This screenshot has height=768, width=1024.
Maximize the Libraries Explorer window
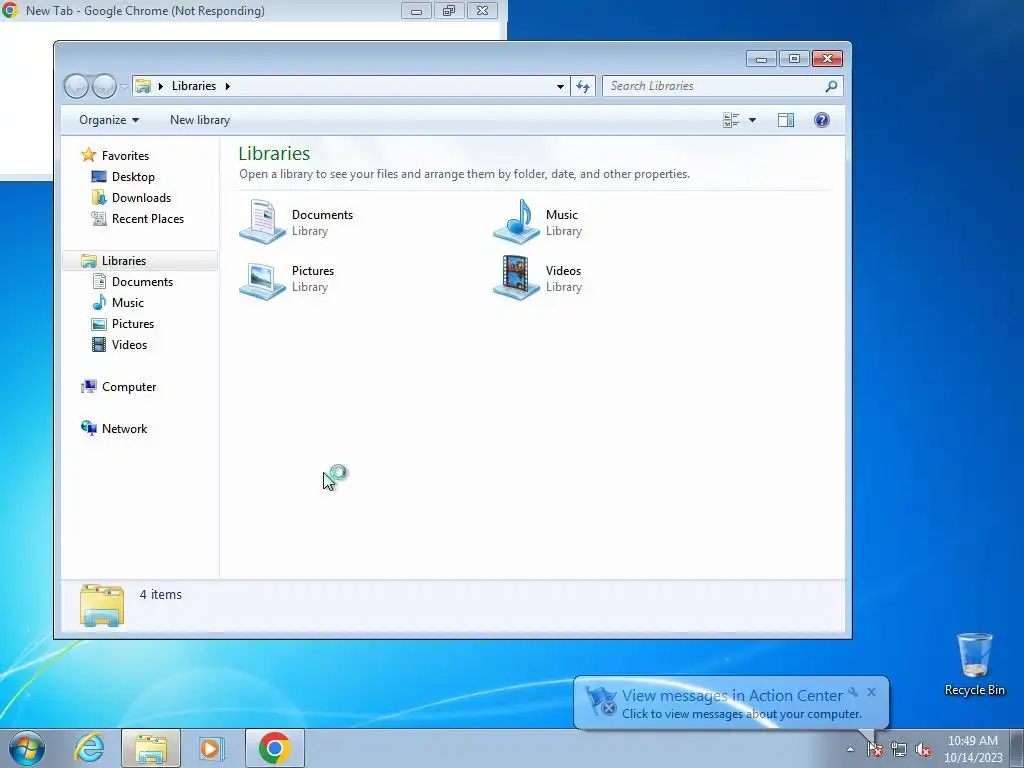[x=794, y=59]
